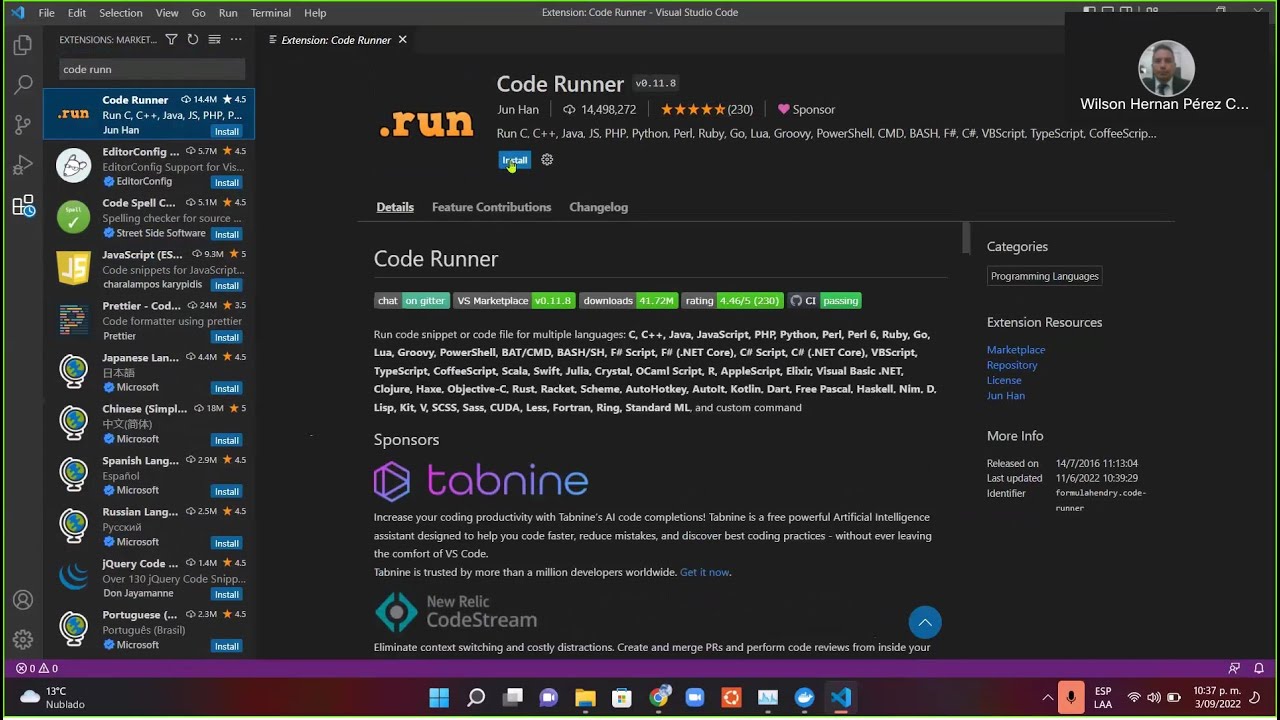Screen dimensions: 1280x720
Task: Open the Source Control view
Action: (x=22, y=125)
